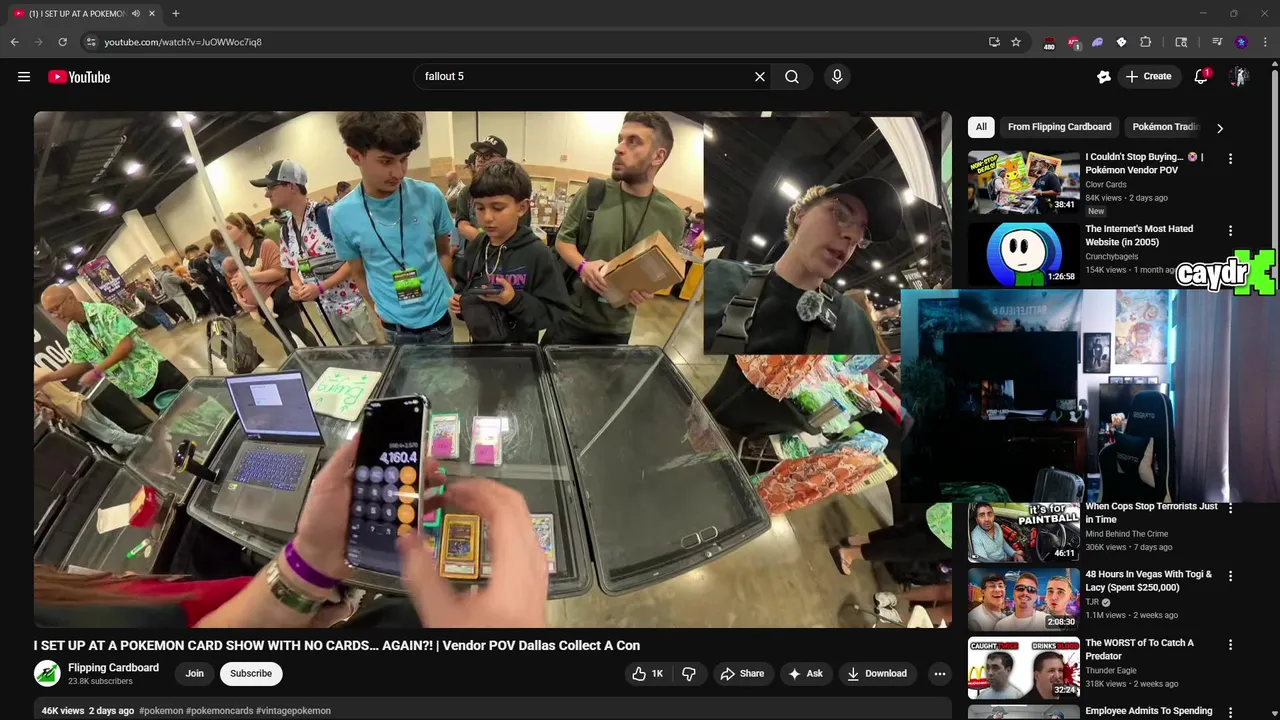Image resolution: width=1280 pixels, height=720 pixels.
Task: Open the Chrome three-dot menu
Action: click(1265, 42)
